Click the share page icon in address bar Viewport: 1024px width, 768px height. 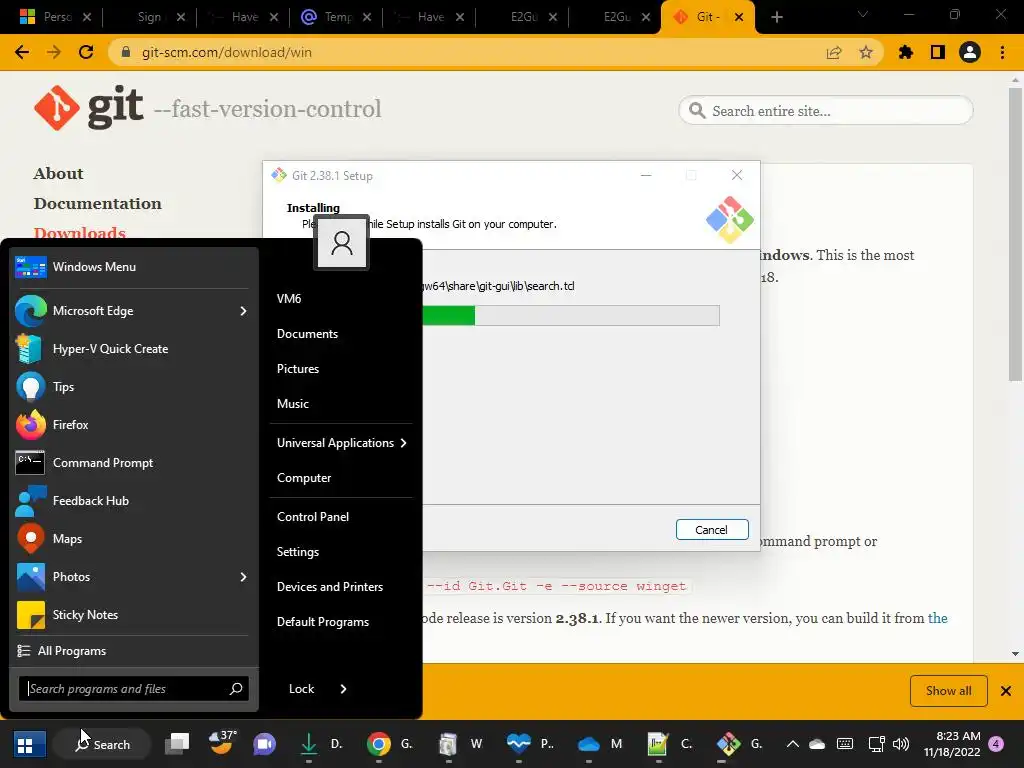(x=834, y=52)
